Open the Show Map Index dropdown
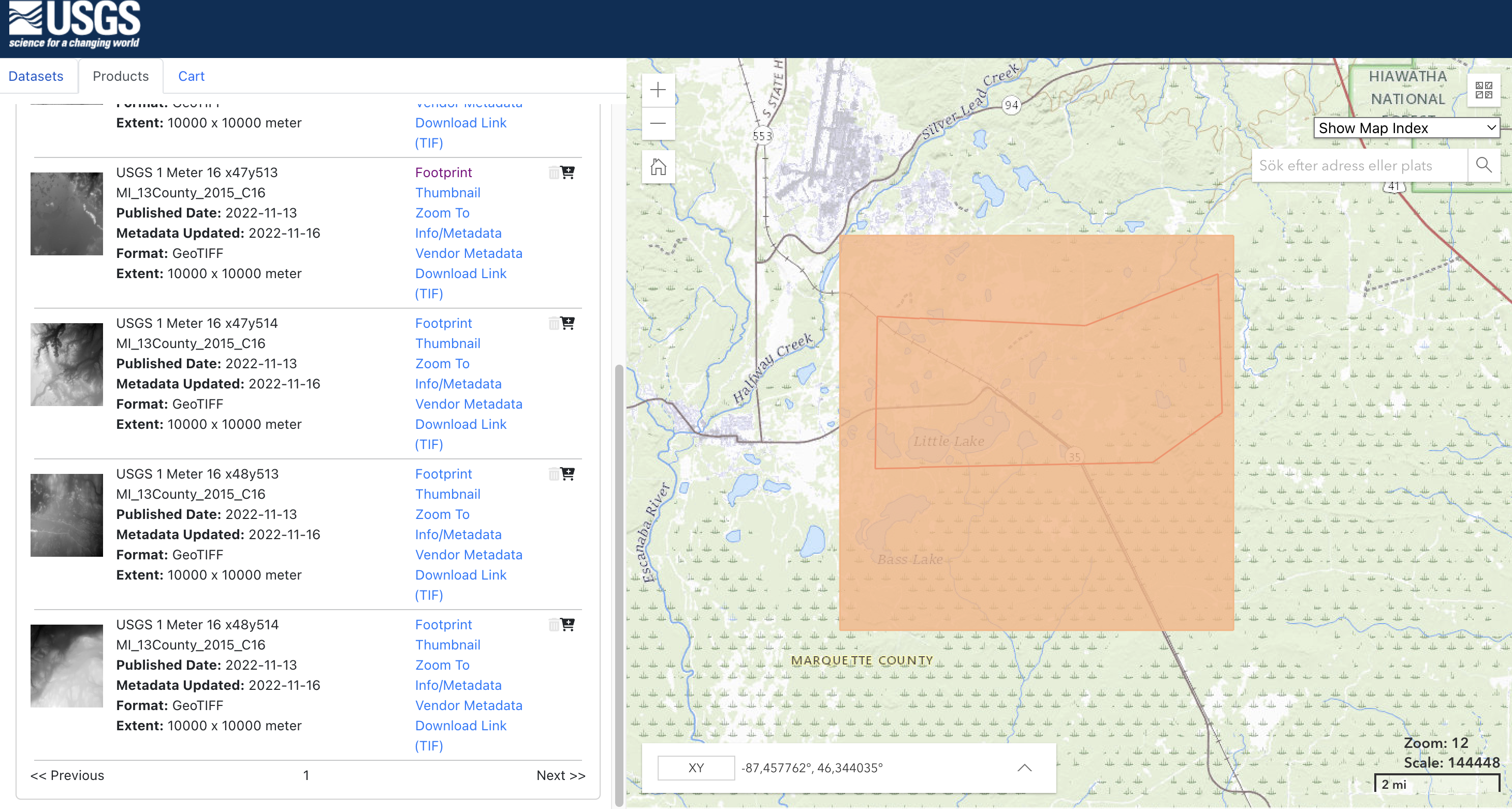This screenshot has height=809, width=1512. (1406, 128)
